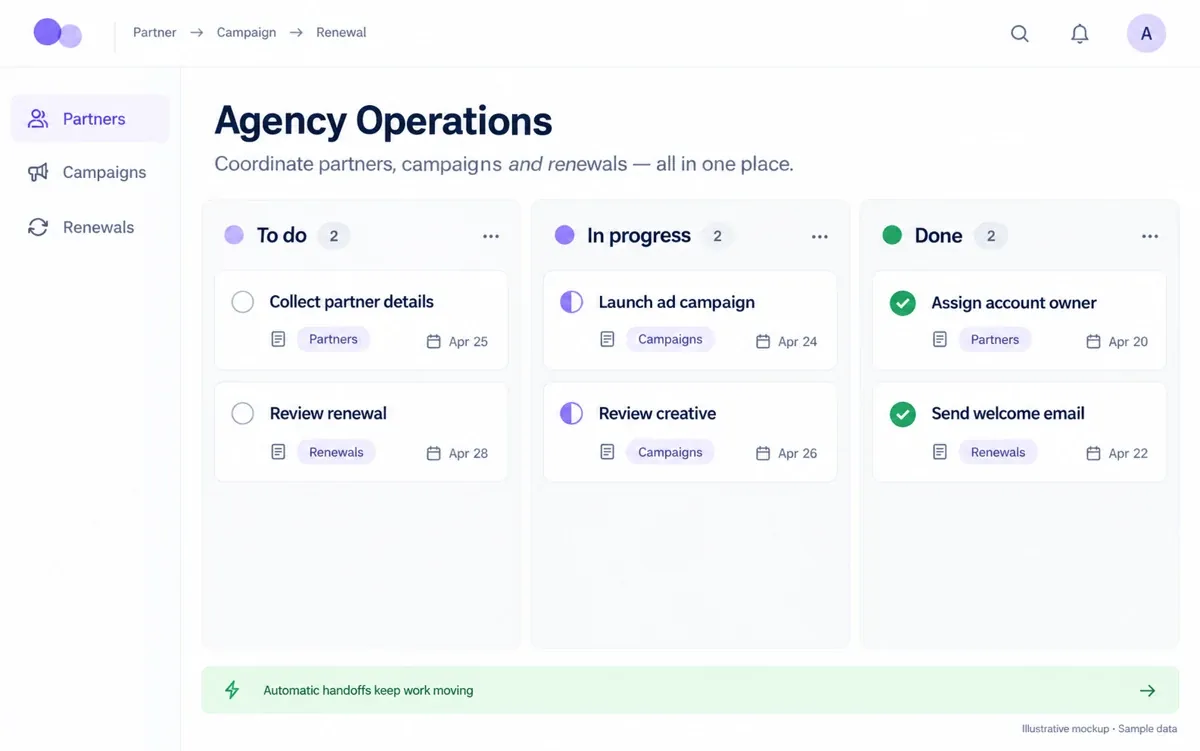This screenshot has height=751, width=1200.
Task: Uncheck Send welcome email green checkmark
Action: pos(903,414)
